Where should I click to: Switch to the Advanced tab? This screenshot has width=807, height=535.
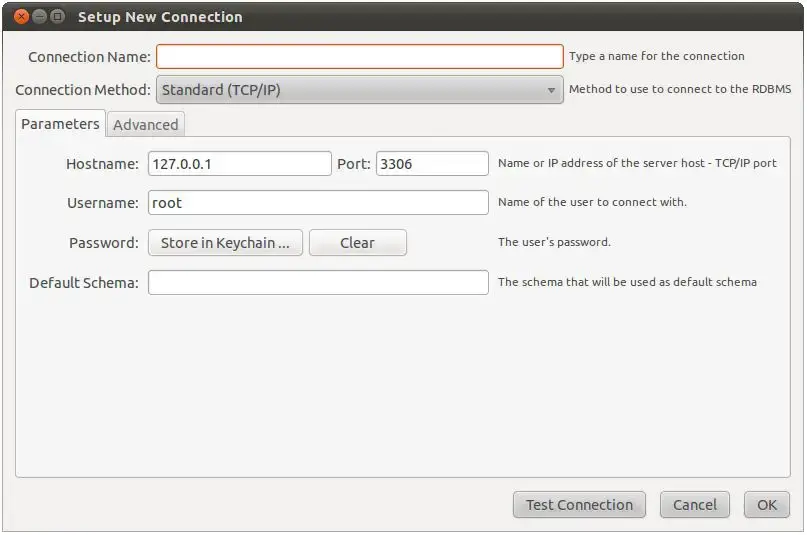(146, 125)
